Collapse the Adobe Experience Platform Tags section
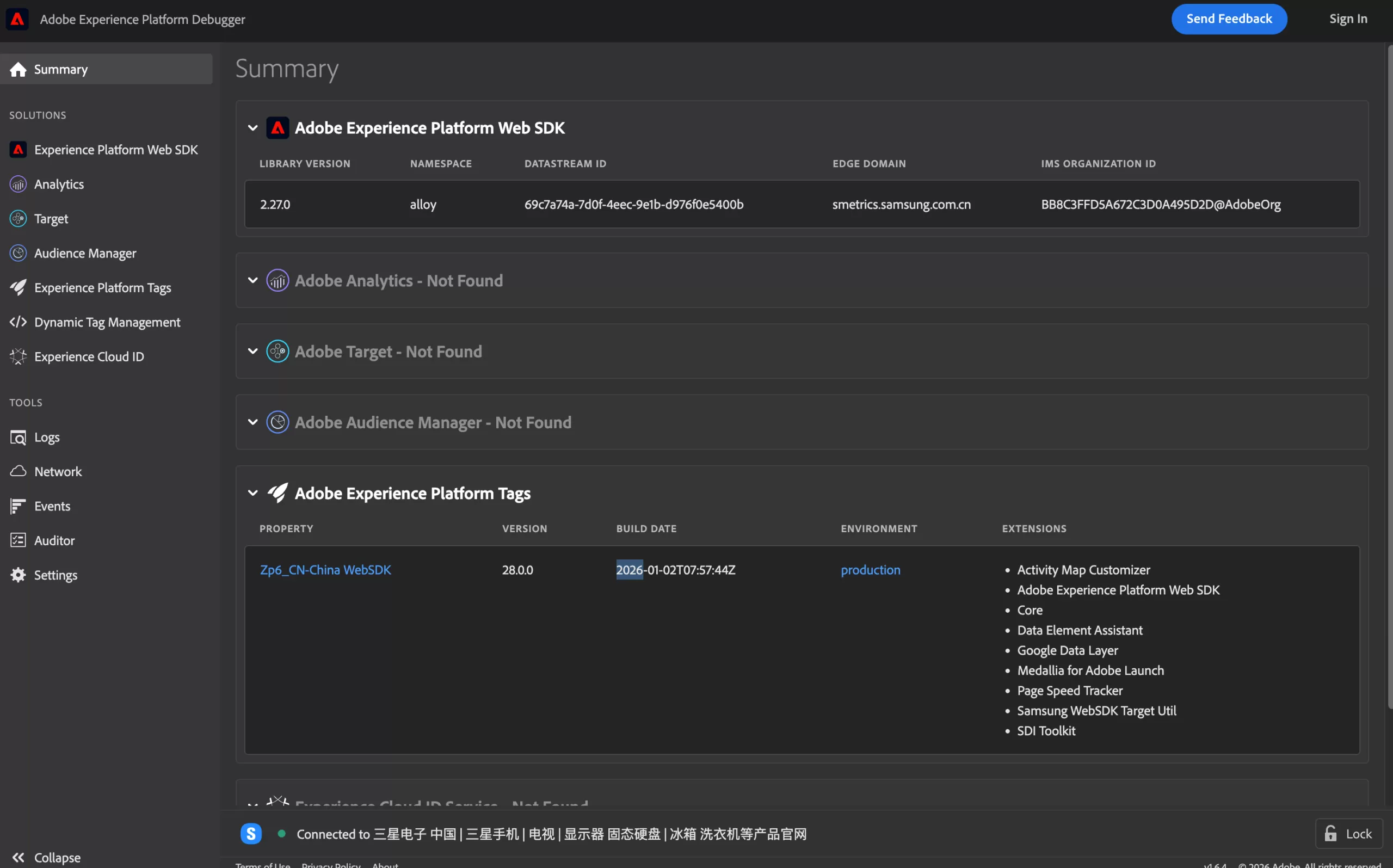The height and width of the screenshot is (868, 1393). click(252, 493)
